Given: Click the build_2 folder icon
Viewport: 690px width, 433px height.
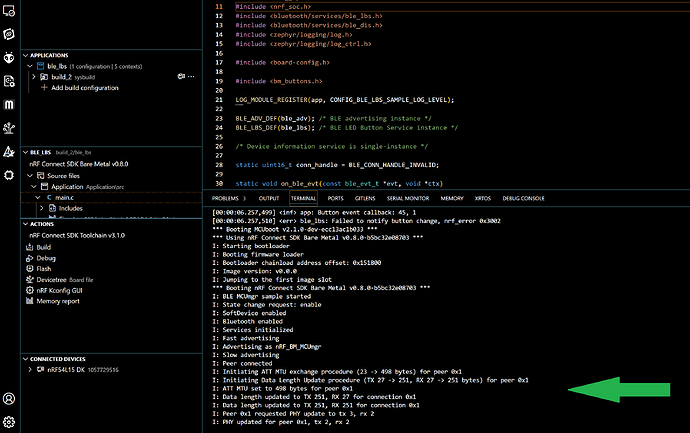Looking at the screenshot, I should pyautogui.click(x=44, y=77).
